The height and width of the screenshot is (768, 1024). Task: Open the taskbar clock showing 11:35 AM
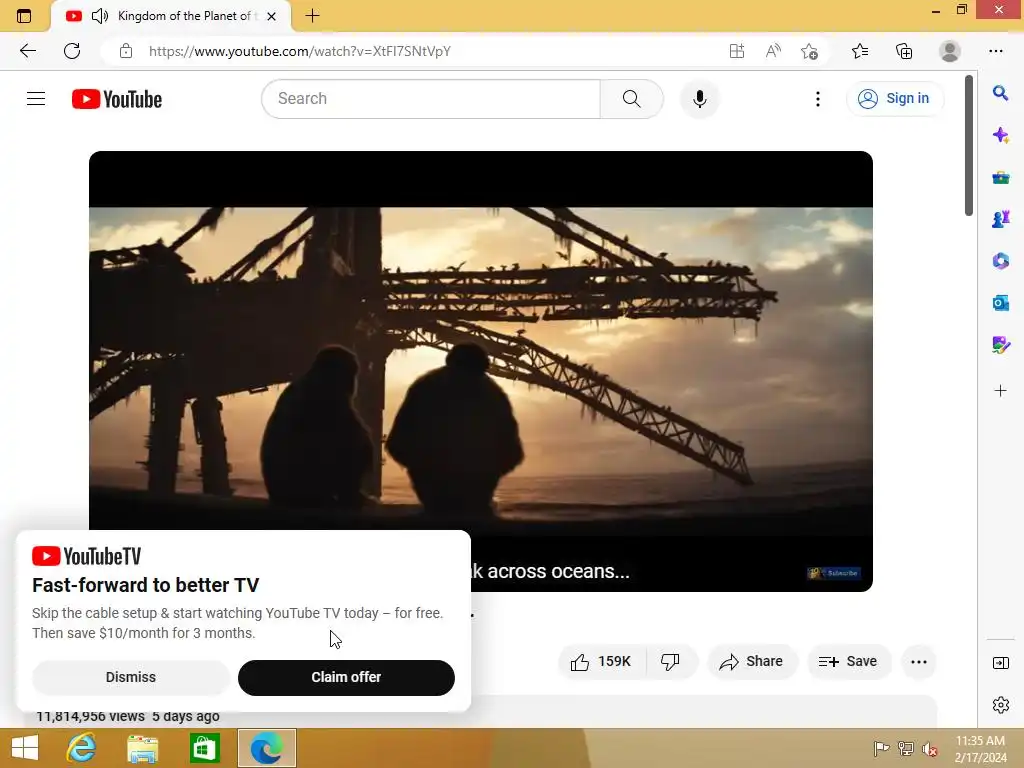[981, 749]
